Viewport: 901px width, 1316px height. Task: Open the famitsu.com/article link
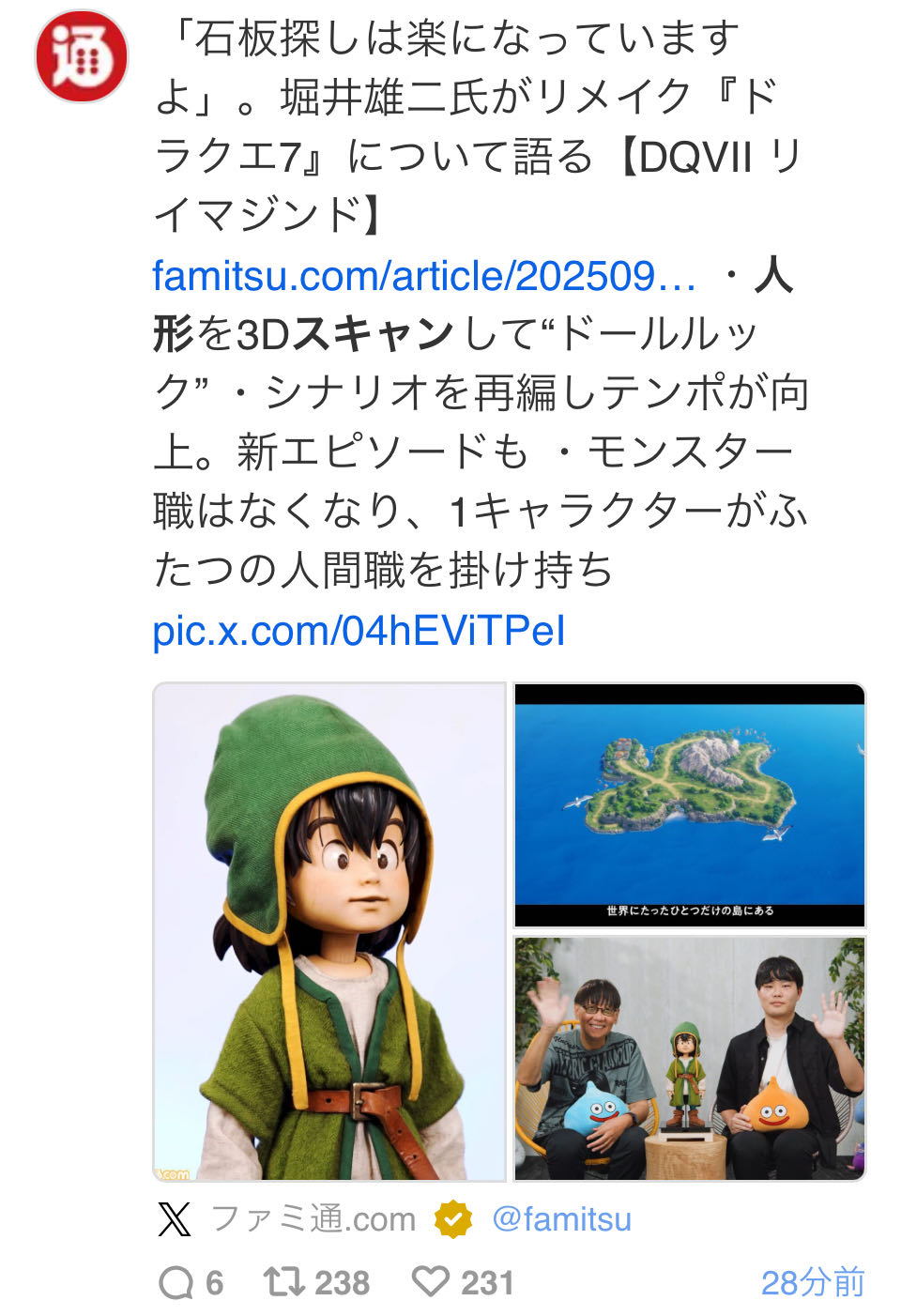[424, 276]
